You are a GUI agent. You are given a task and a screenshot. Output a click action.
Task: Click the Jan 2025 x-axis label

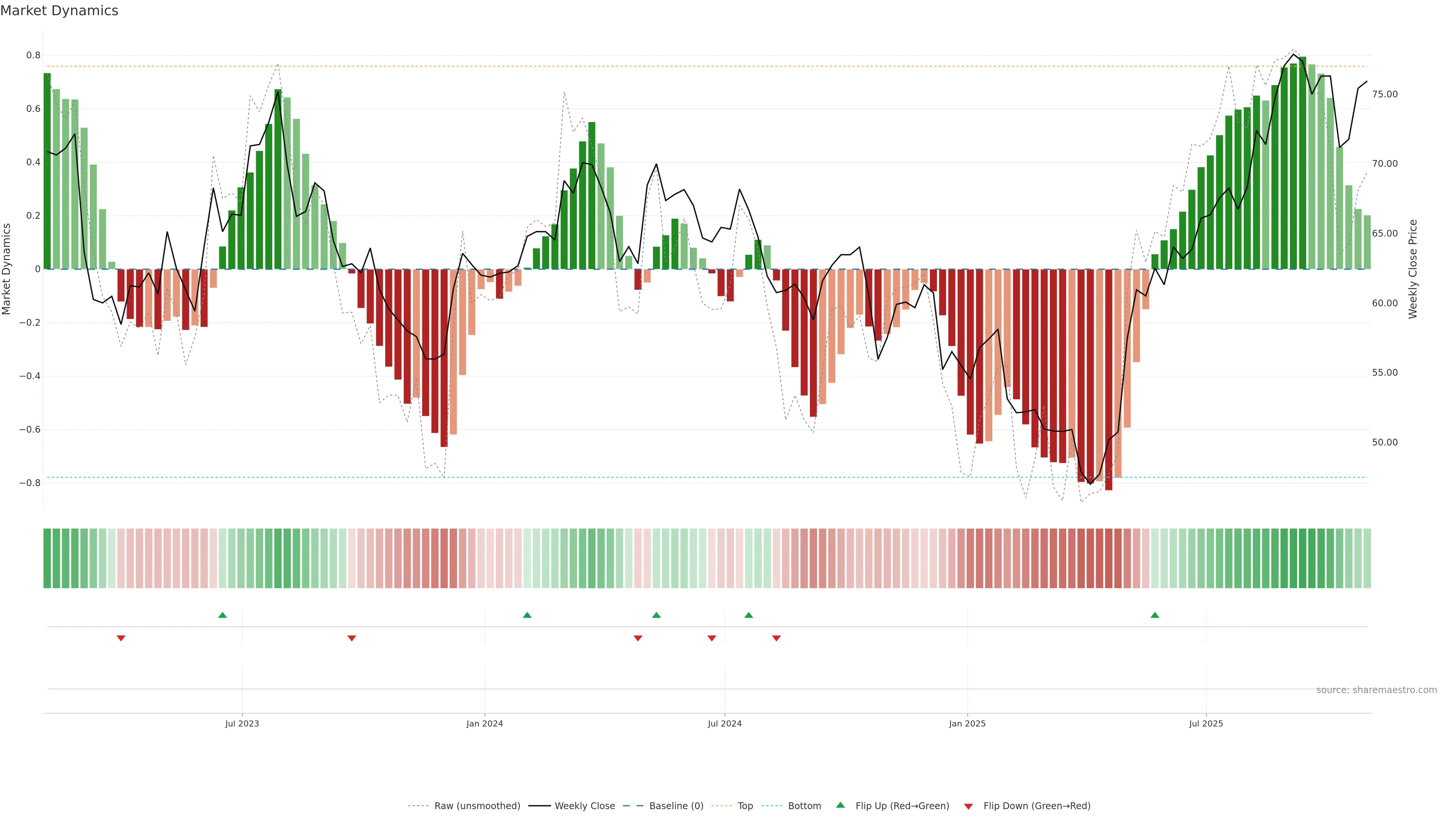click(x=967, y=723)
